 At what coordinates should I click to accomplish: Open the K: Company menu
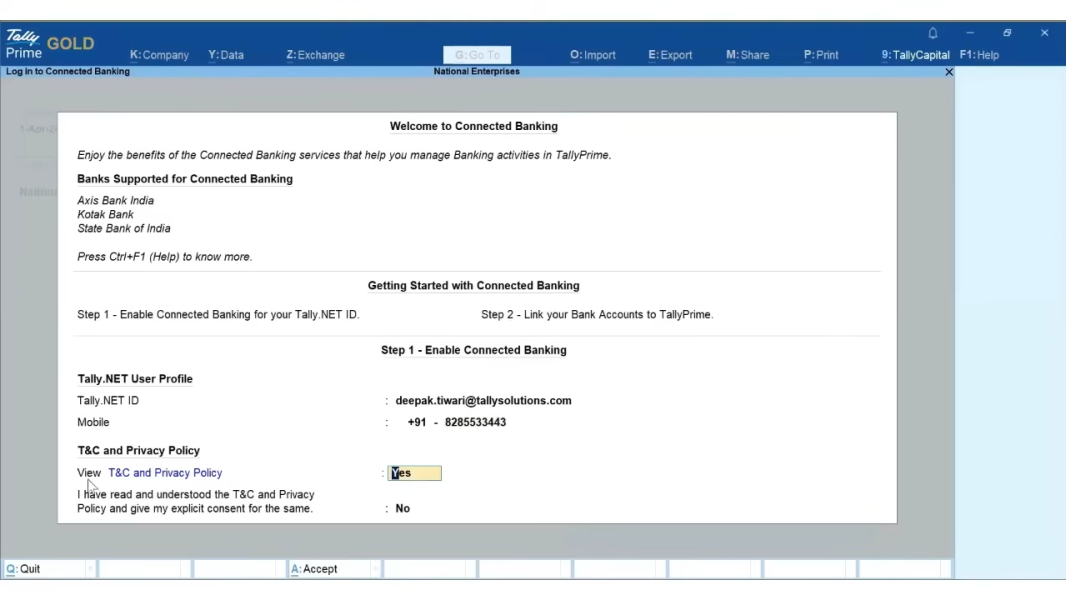[159, 55]
